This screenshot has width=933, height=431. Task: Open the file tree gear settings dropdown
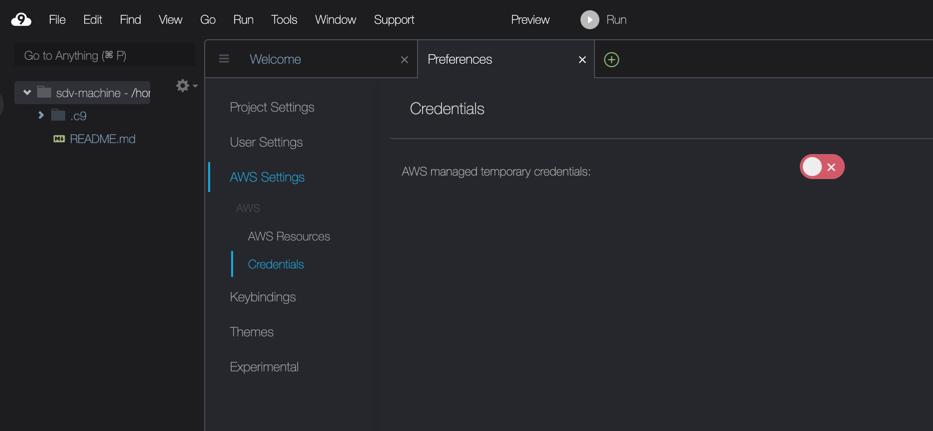click(x=187, y=86)
